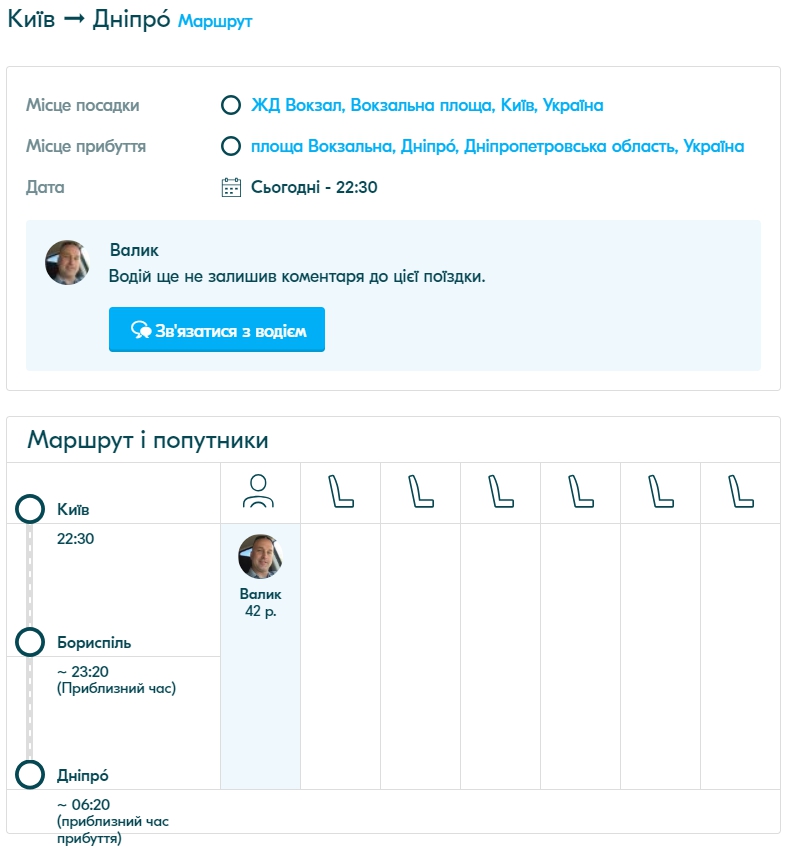Open ЖД Вокзал boarding address link

(427, 105)
